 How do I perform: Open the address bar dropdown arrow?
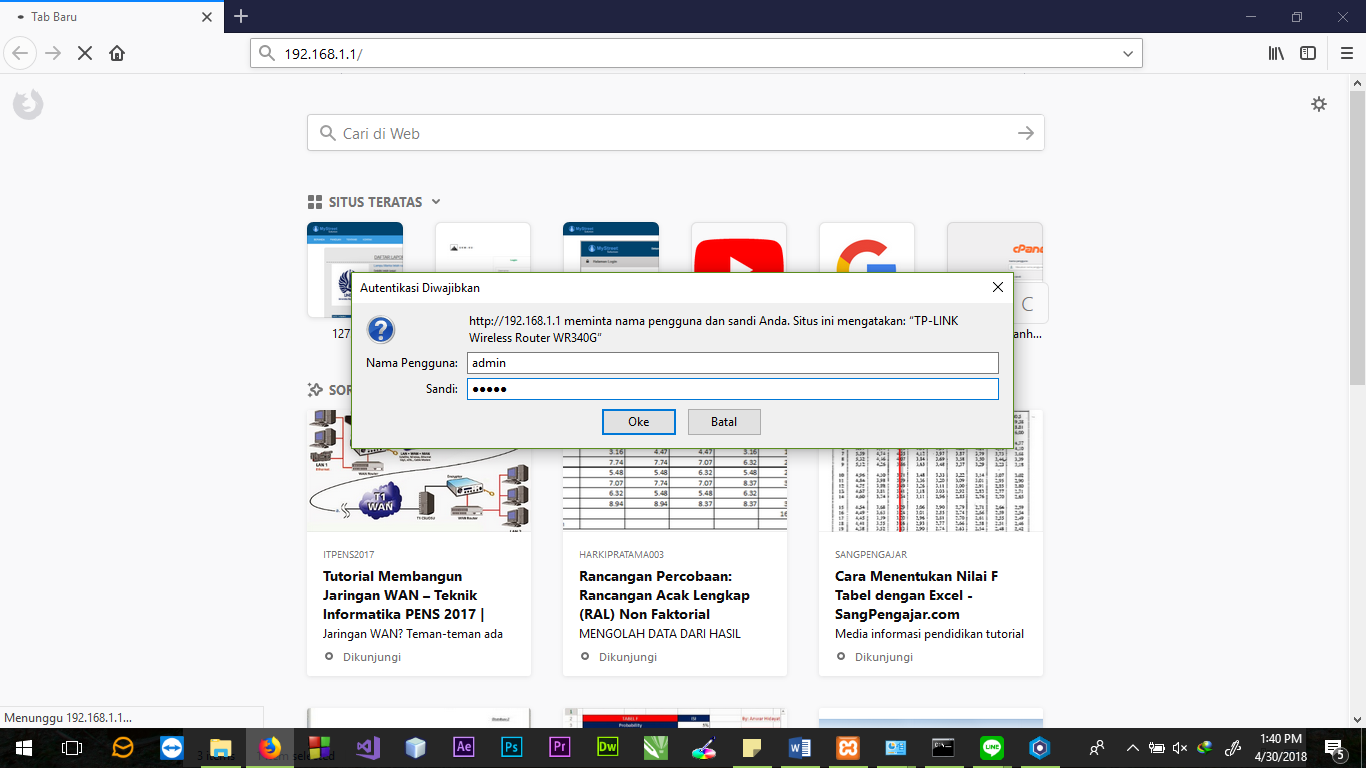pyautogui.click(x=1127, y=53)
